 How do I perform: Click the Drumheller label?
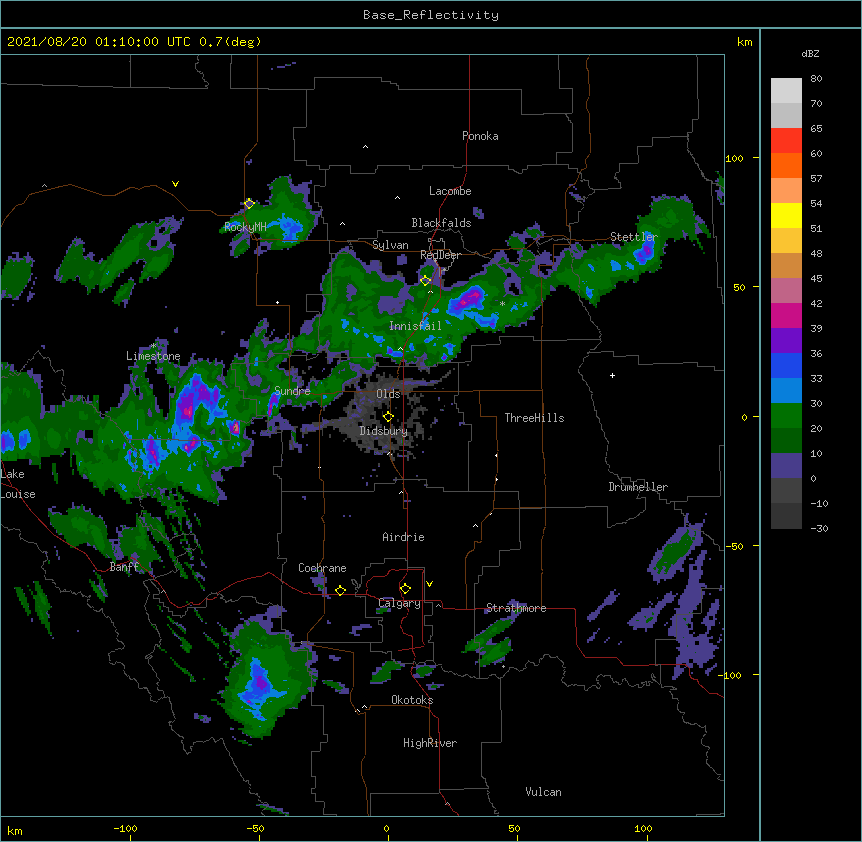click(638, 487)
